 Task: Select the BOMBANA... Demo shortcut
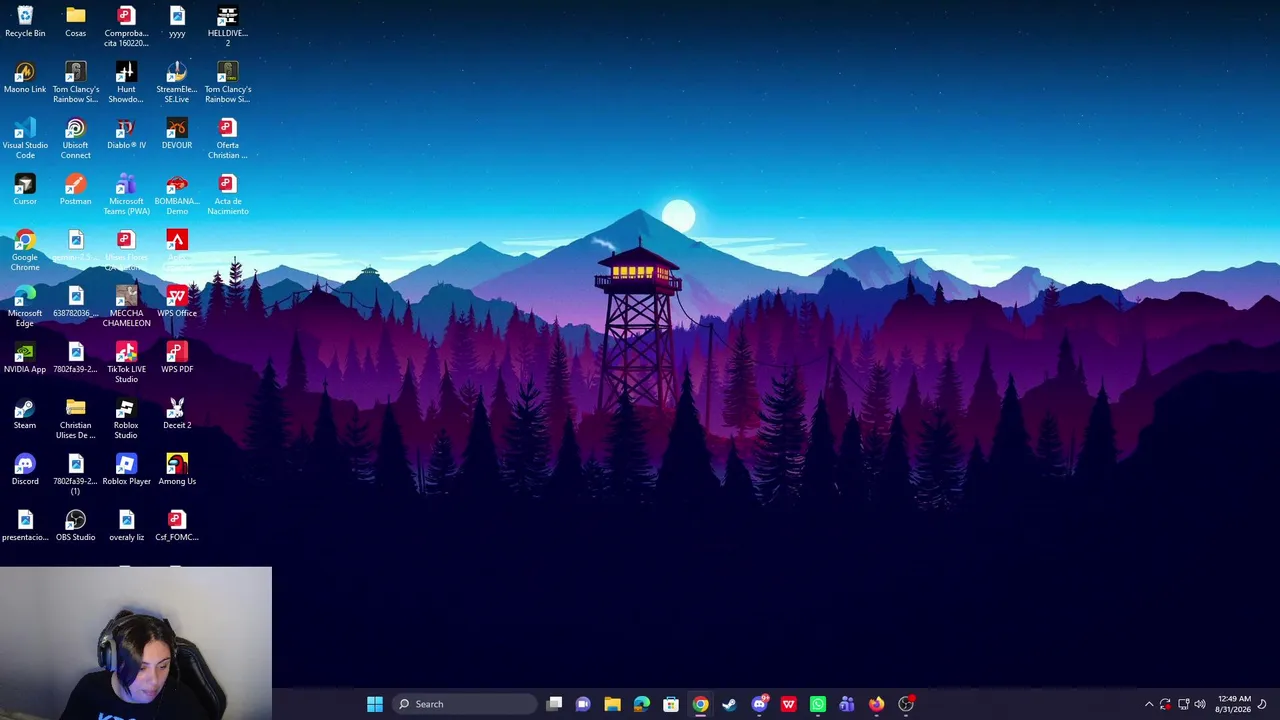click(177, 195)
